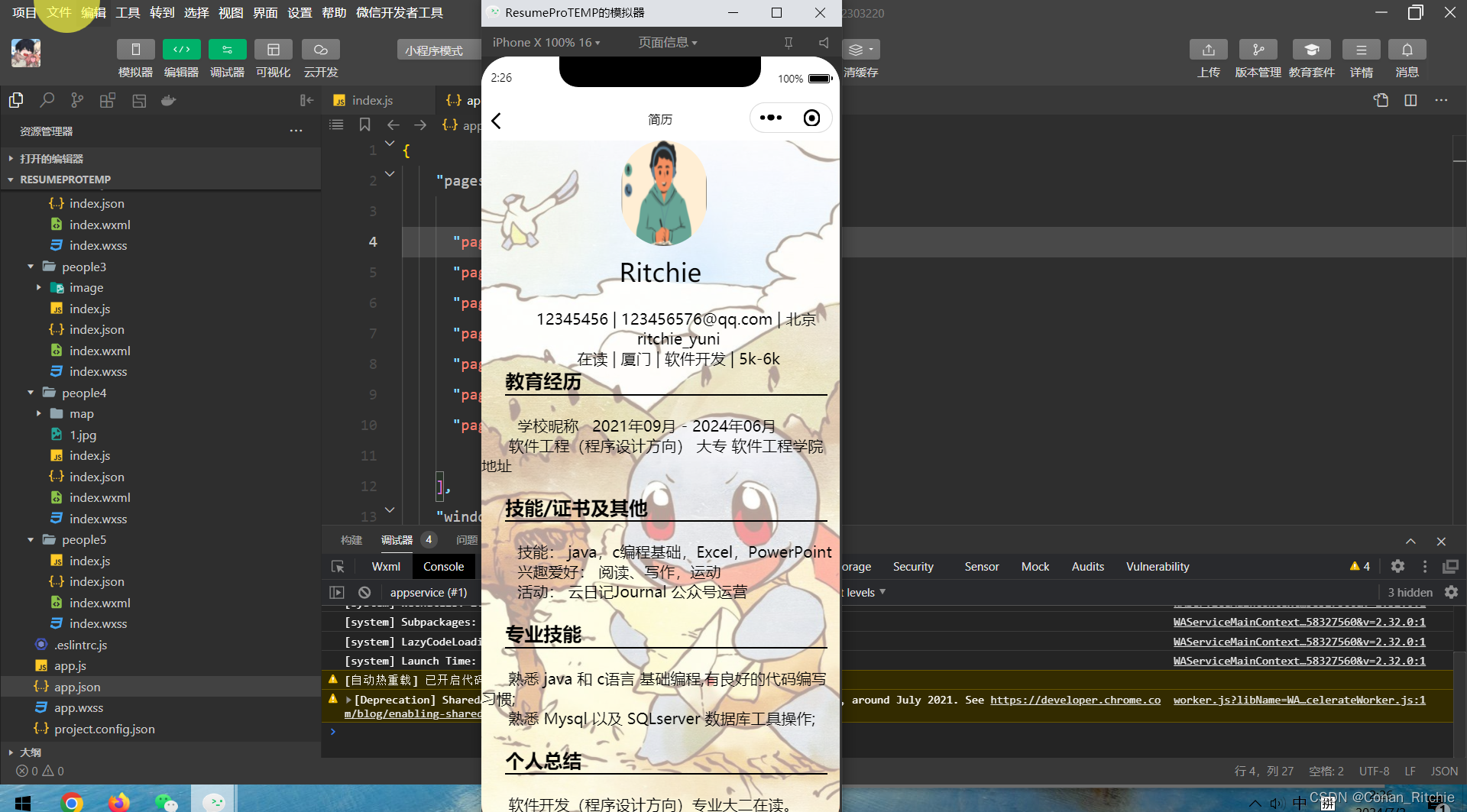The width and height of the screenshot is (1467, 812).
Task: Open 教育套件 education kit
Action: tap(1311, 50)
